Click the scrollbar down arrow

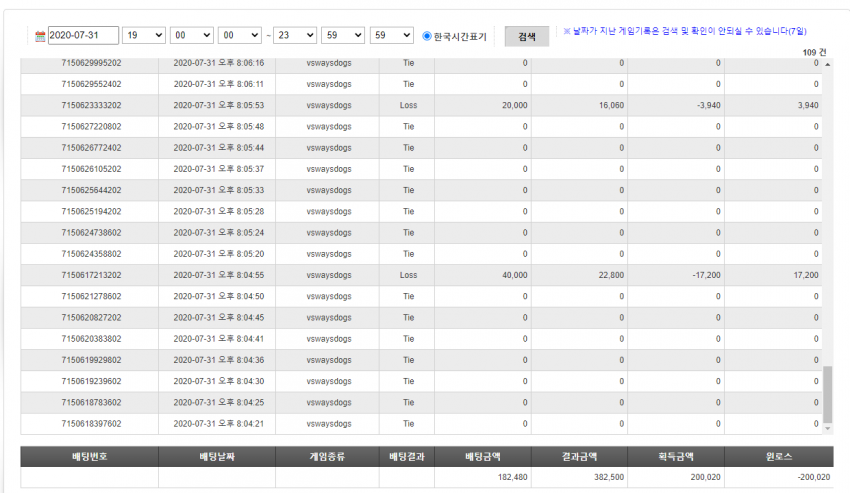point(828,428)
